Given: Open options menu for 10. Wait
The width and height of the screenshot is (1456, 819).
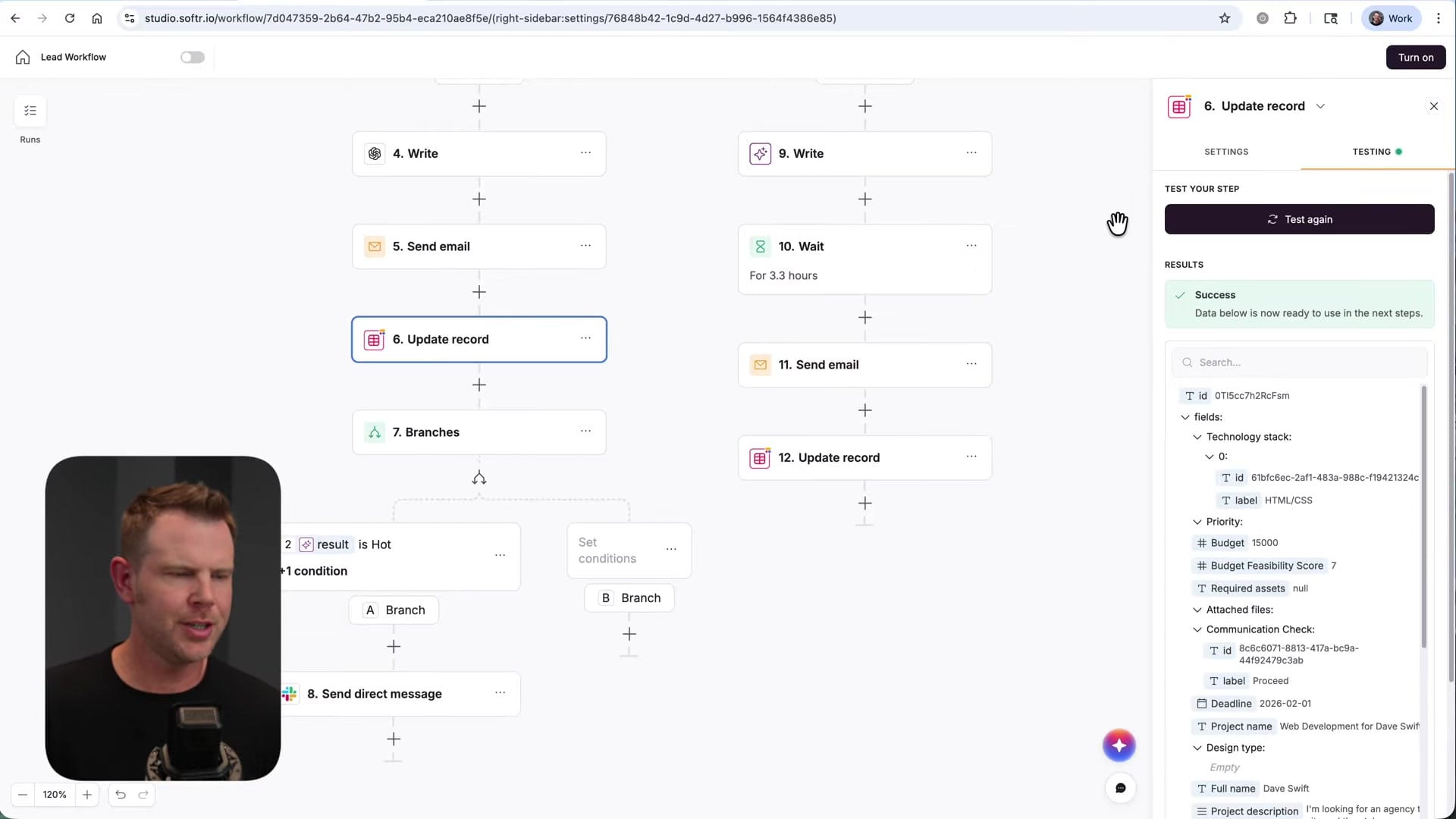Looking at the screenshot, I should tap(971, 246).
